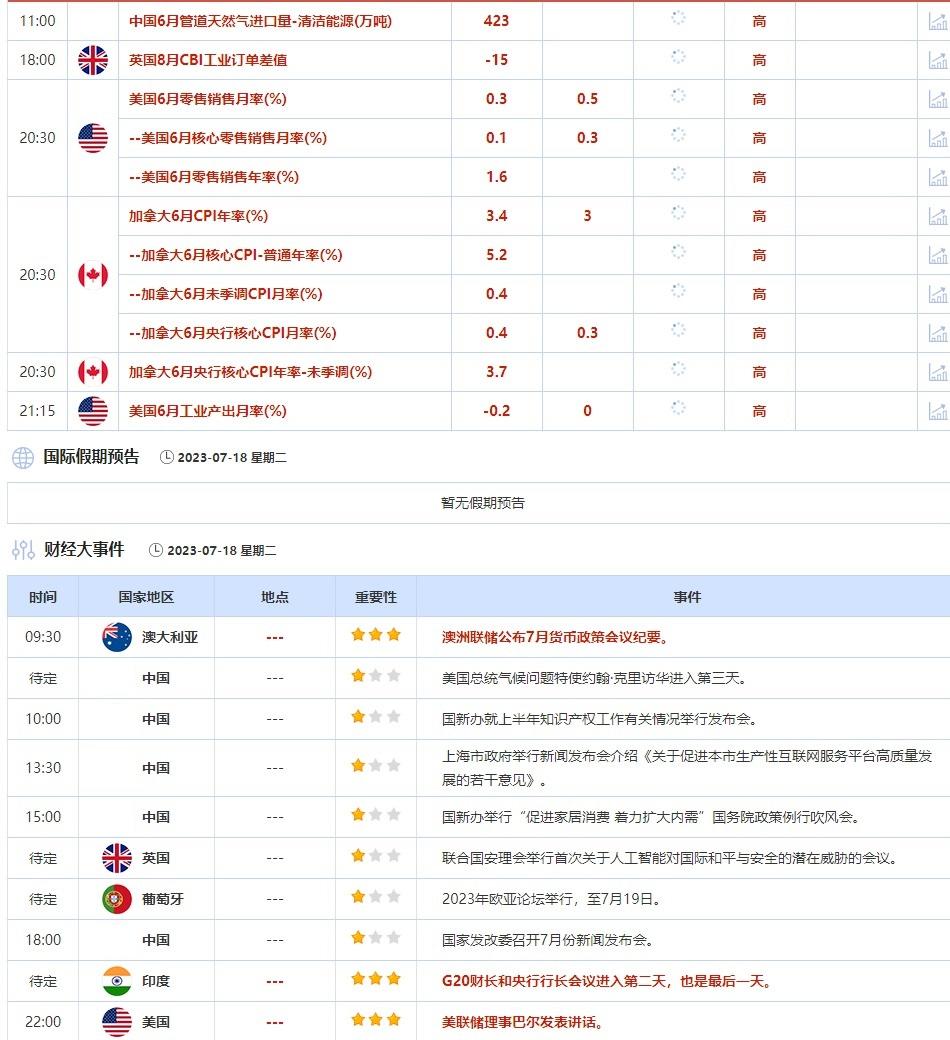The width and height of the screenshot is (950, 1040).
Task: Open 英国8月CBI工业订单差值 indicator link
Action: (208, 60)
